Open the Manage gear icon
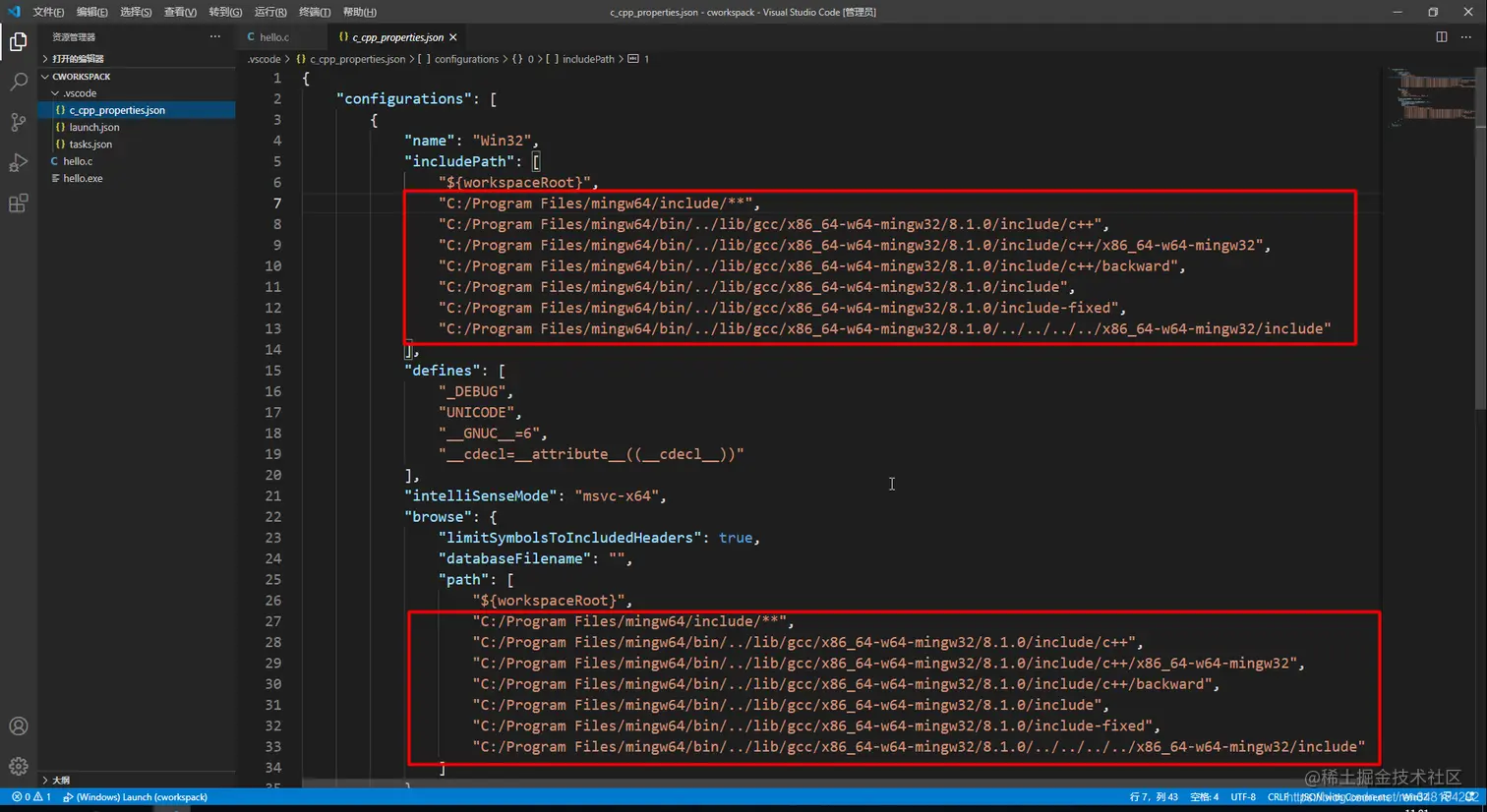 point(19,767)
